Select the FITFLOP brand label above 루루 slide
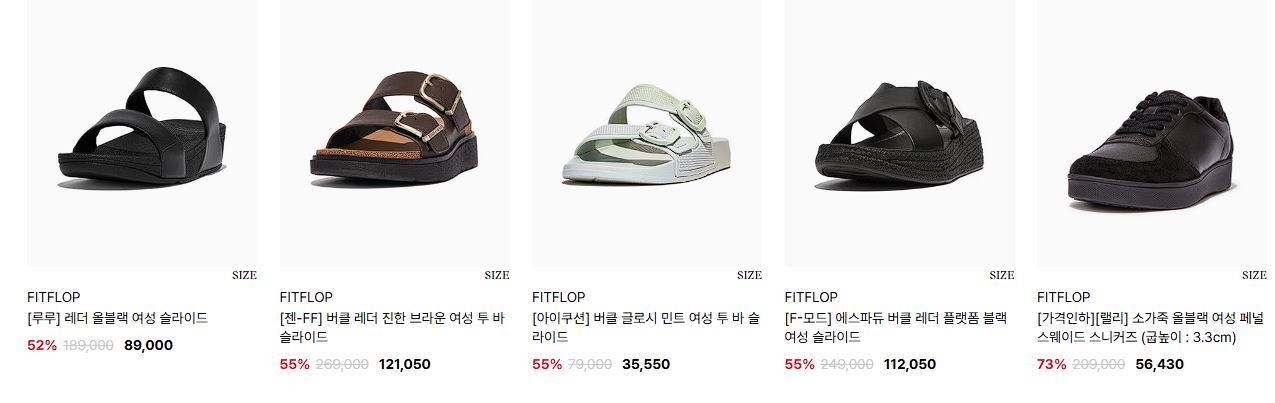The height and width of the screenshot is (403, 1275). click(53, 297)
